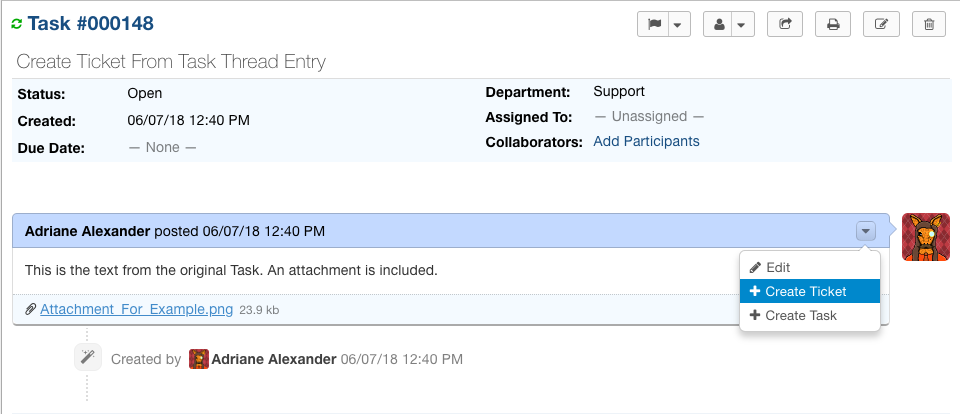
Task: Click the transfer task share icon
Action: coord(785,25)
